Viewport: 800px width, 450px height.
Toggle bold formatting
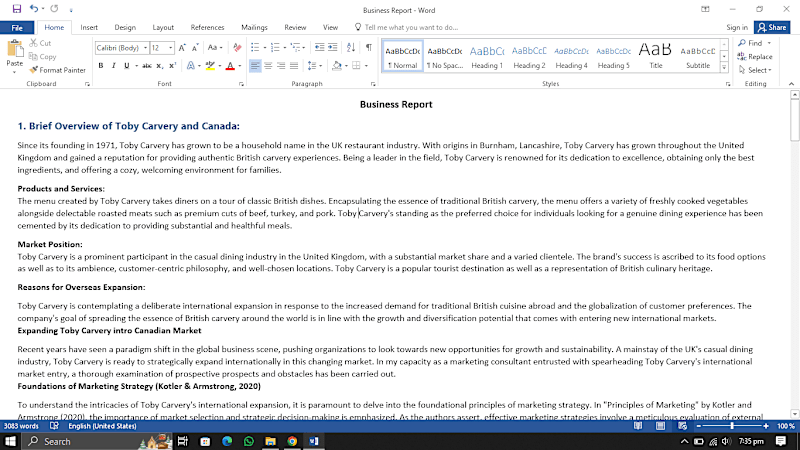101,66
